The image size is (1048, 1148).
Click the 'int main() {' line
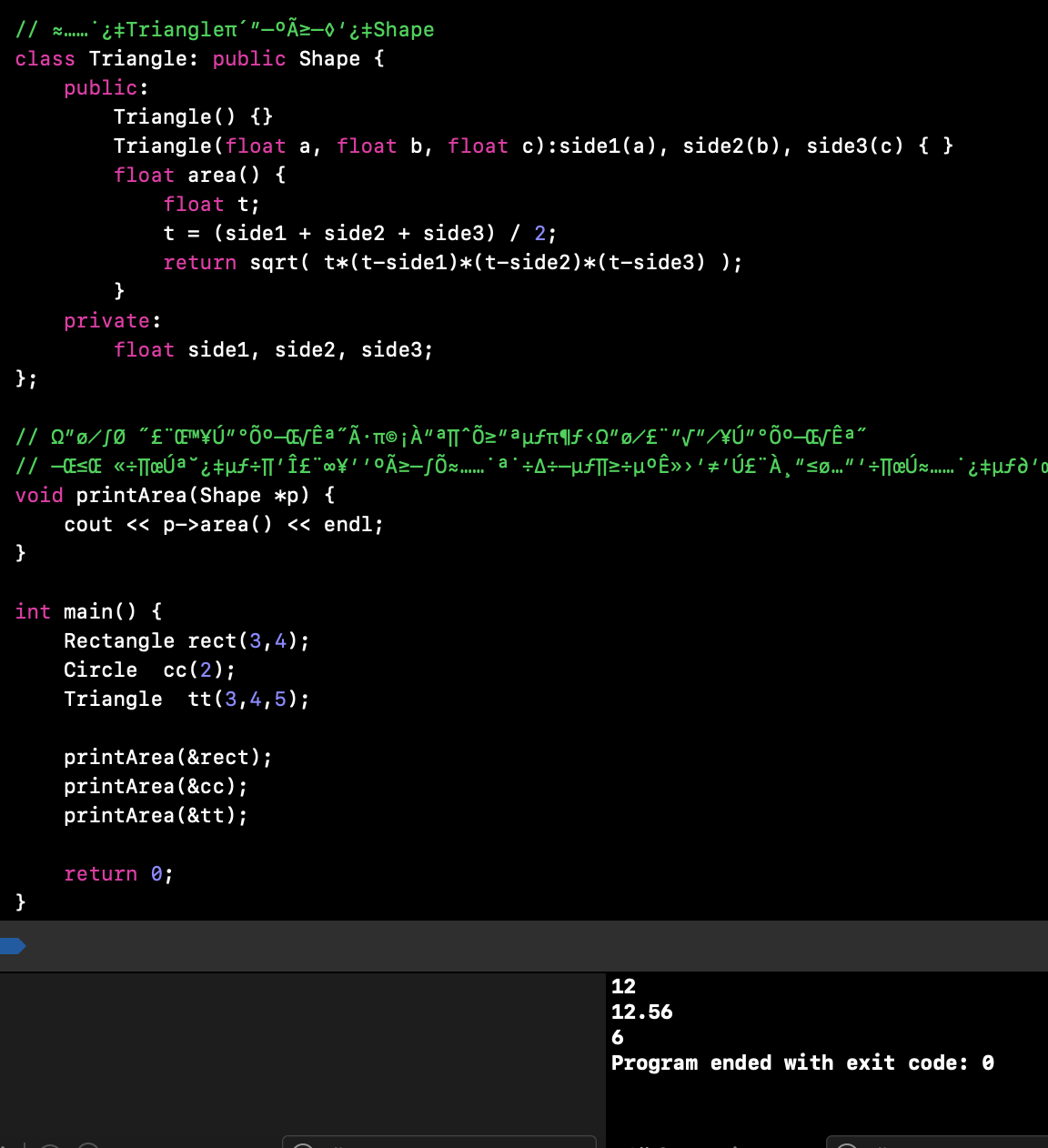click(x=88, y=612)
